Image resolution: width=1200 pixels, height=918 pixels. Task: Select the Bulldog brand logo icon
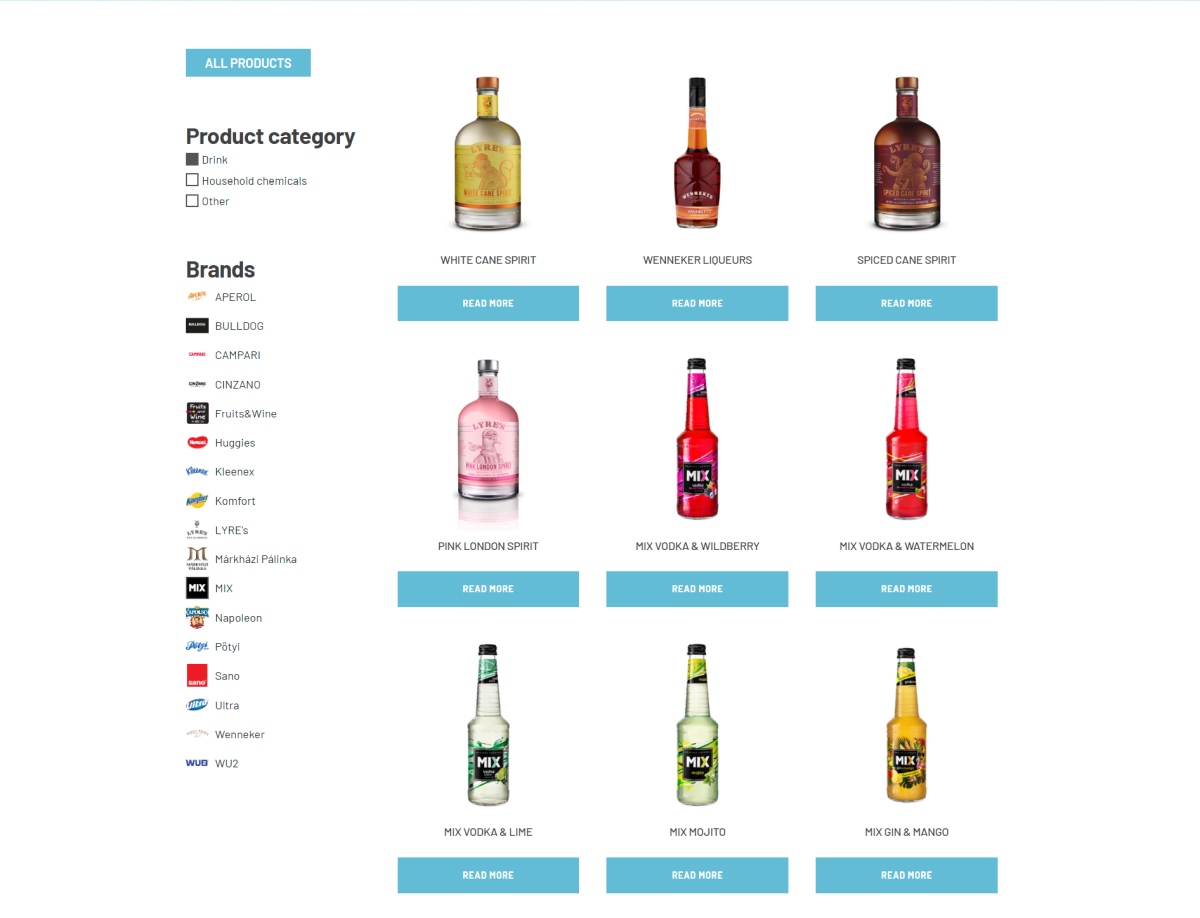point(197,326)
